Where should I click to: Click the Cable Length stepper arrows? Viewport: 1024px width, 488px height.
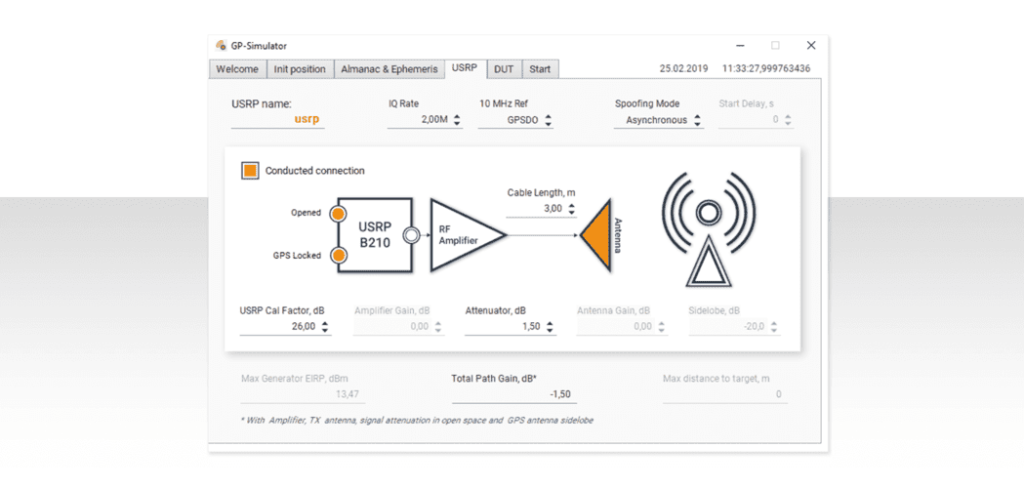pyautogui.click(x=571, y=209)
